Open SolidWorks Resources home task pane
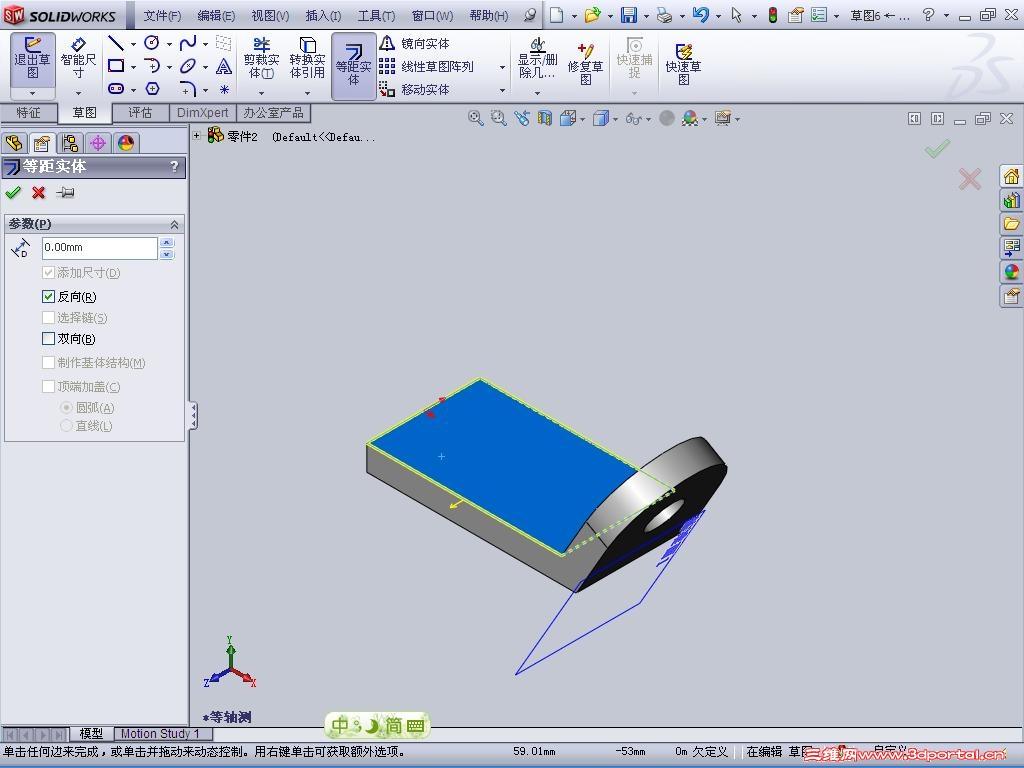This screenshot has width=1024, height=768. tap(1011, 176)
